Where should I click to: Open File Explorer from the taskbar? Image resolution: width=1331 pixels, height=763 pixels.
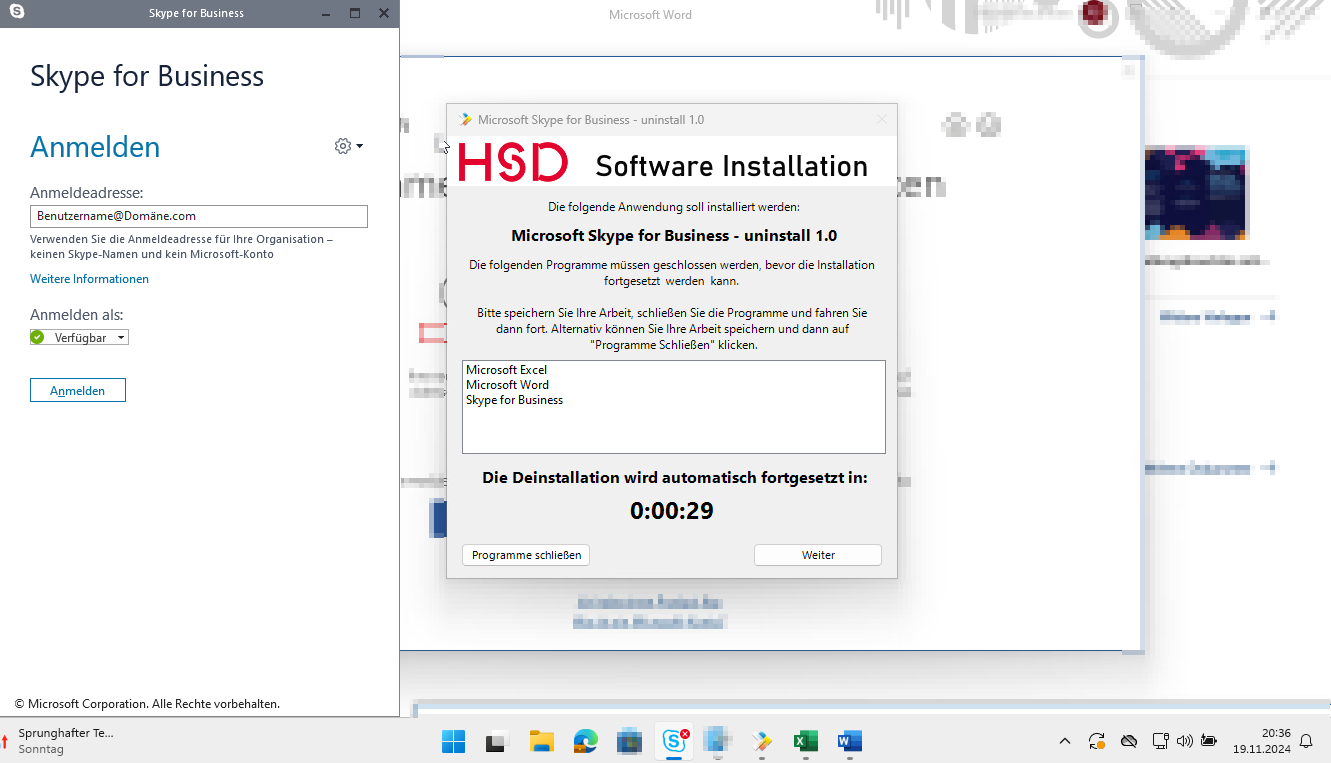click(541, 742)
